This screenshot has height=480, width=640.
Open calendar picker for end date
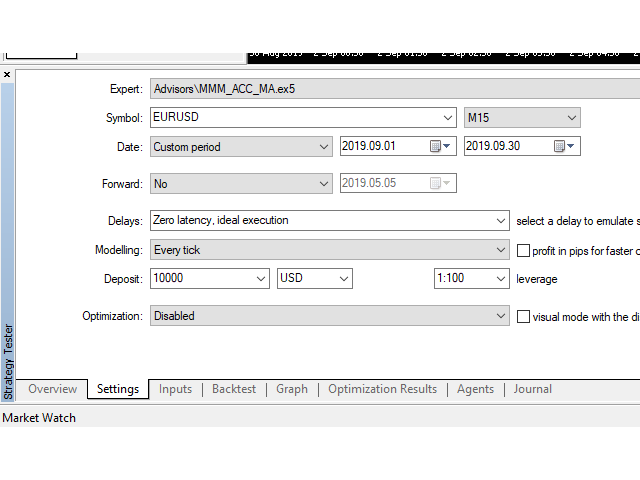[565, 147]
